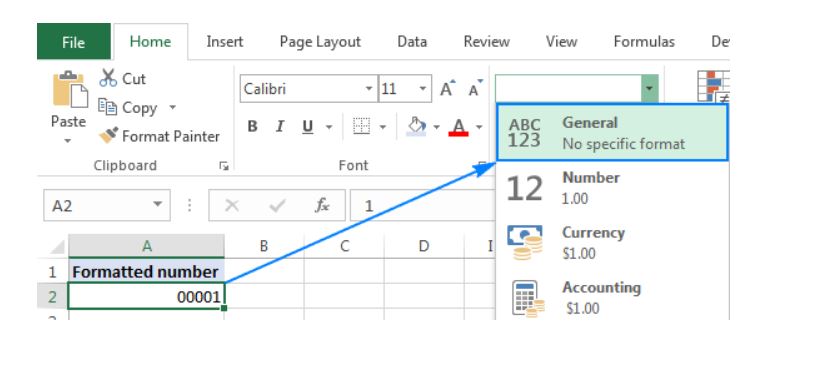Switch to the Insert tab
The width and height of the screenshot is (832, 371).
click(225, 42)
